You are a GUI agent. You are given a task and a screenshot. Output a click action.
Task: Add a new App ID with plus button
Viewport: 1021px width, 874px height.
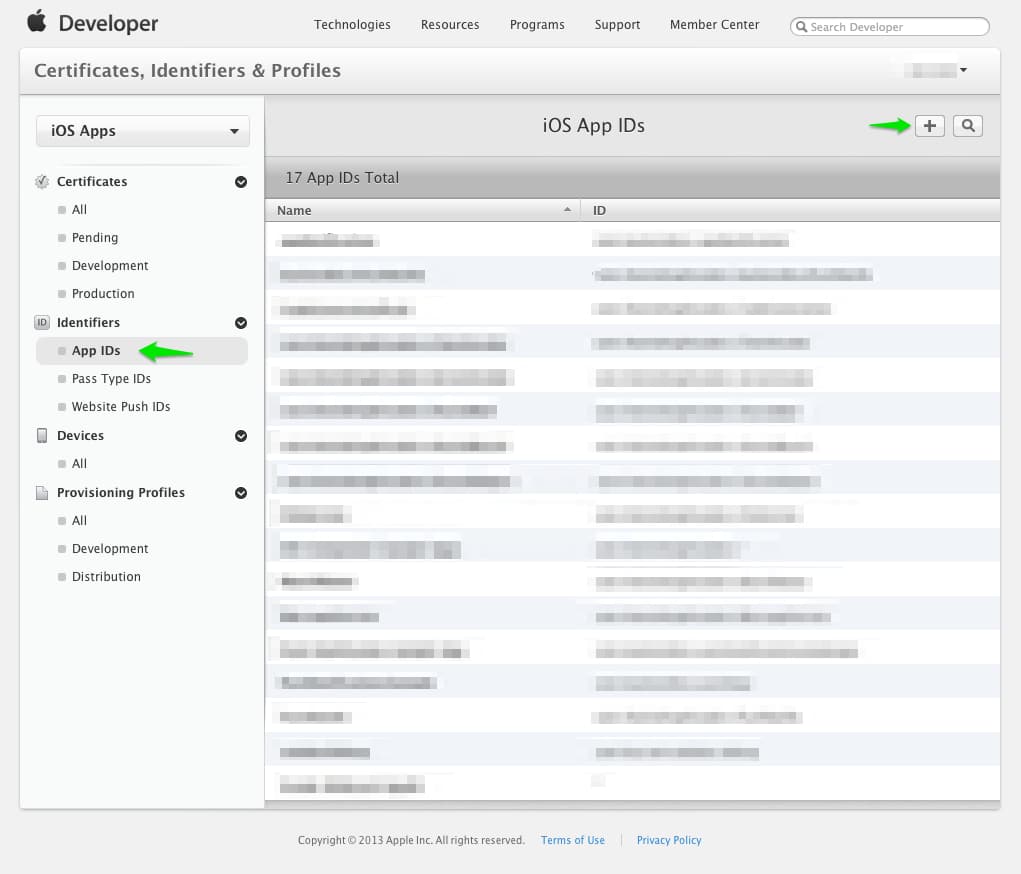tap(929, 126)
